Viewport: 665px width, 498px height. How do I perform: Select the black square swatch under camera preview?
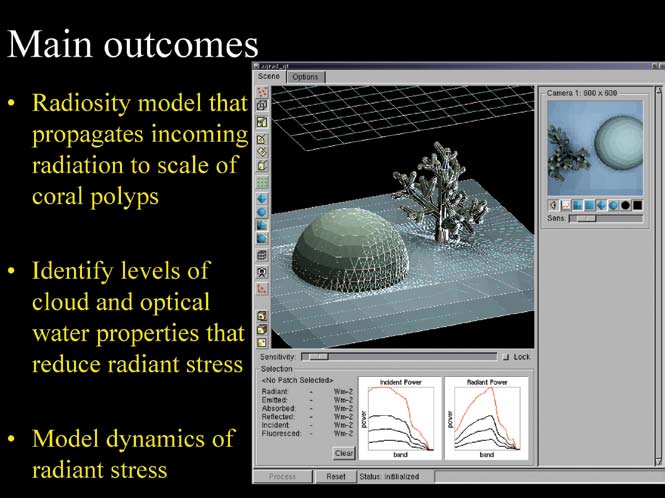tap(637, 204)
